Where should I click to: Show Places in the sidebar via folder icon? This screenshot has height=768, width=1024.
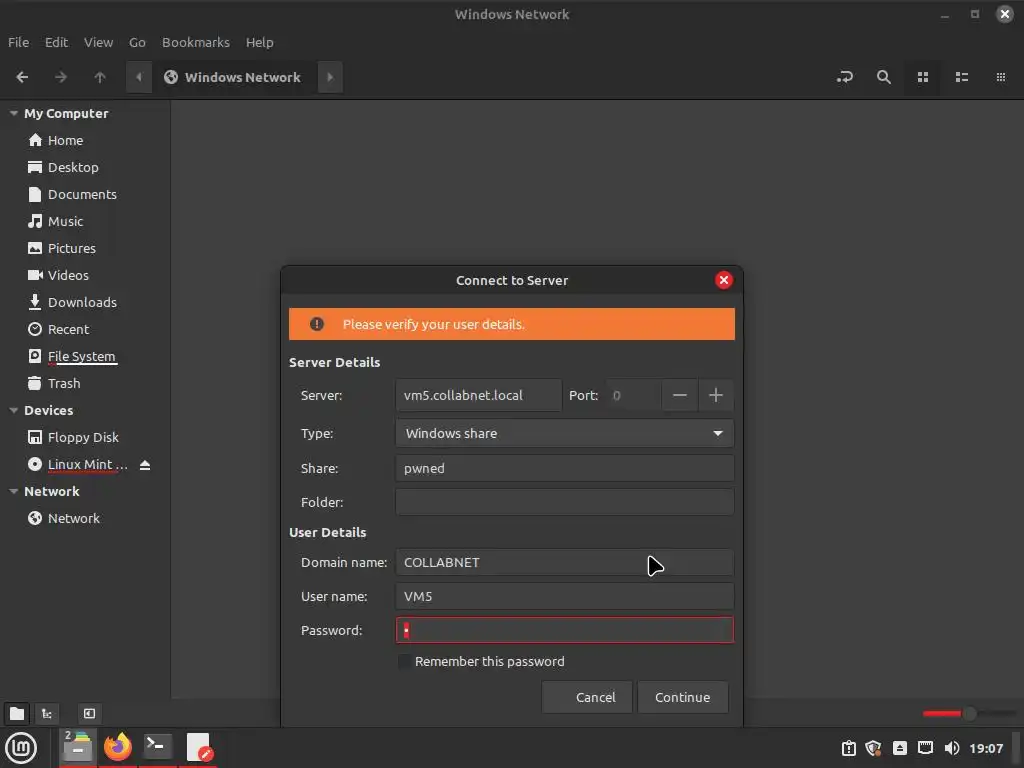point(17,713)
